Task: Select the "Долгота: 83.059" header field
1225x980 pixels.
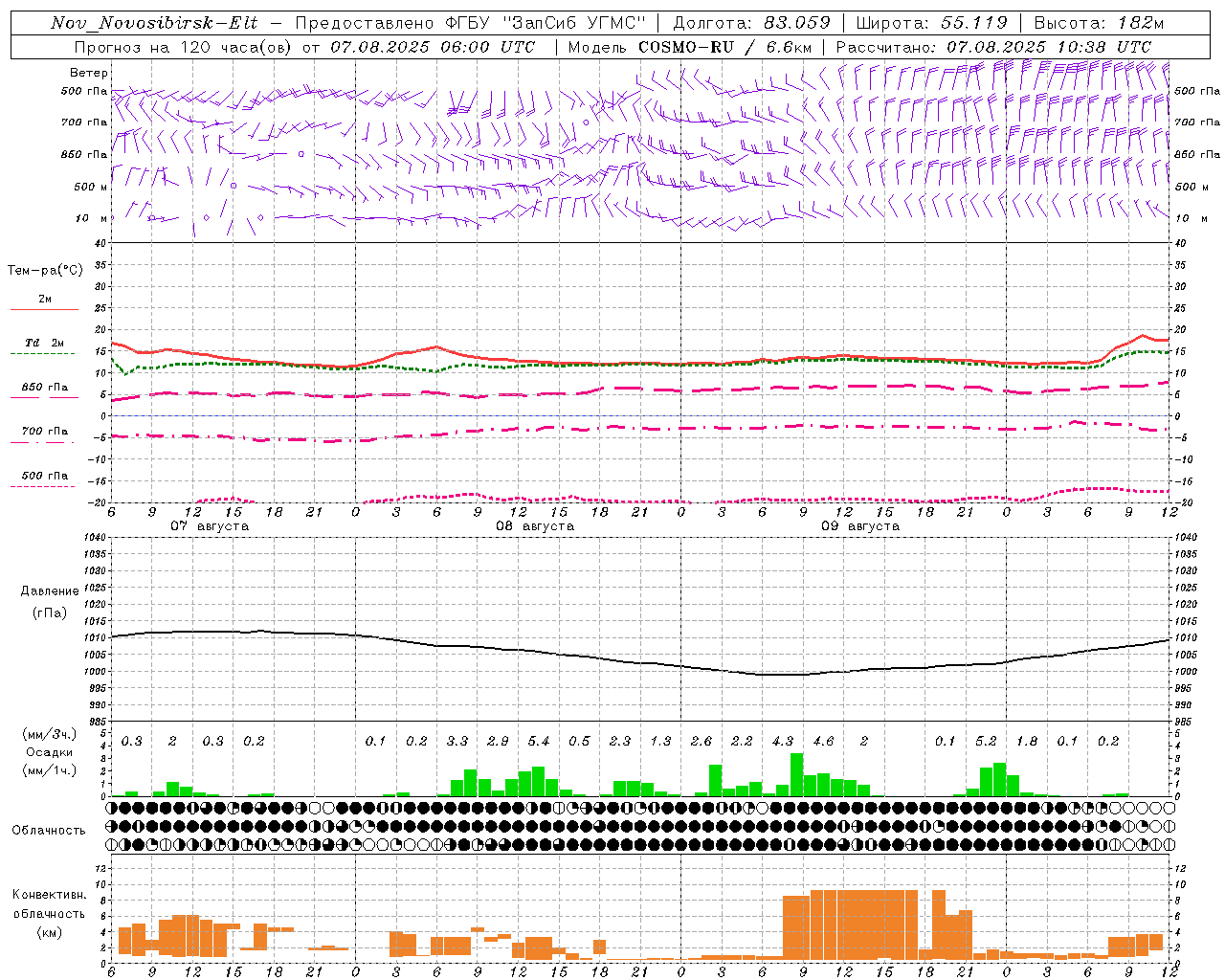Action: (x=751, y=23)
